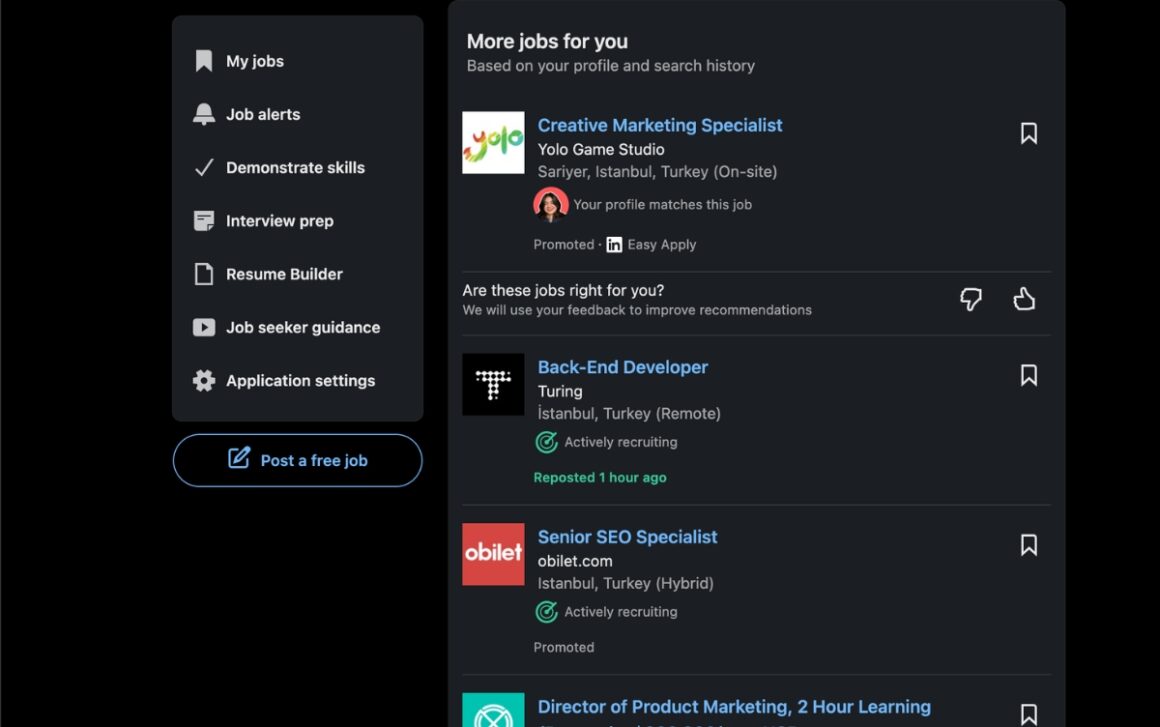Click the Actively recruiting icon next to Turing
Image resolution: width=1160 pixels, height=727 pixels.
(546, 441)
